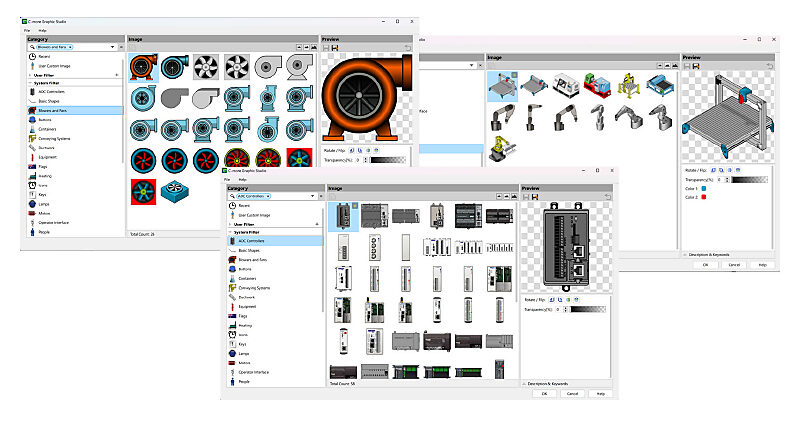
Task: Select ADC Controllers in Blowers and Fans window
Action: [x=75, y=92]
